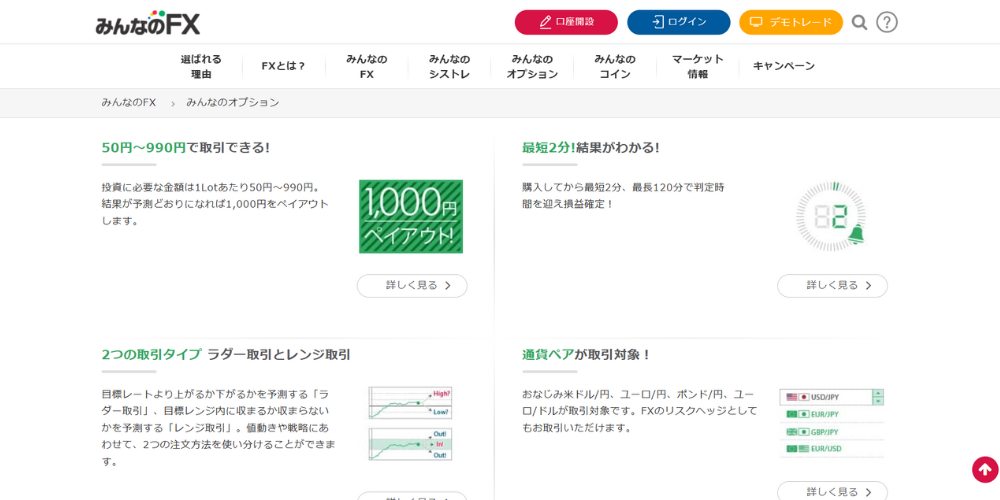
Task: Click 詳しく見る under 1,000円 payout section
Action: 412,286
